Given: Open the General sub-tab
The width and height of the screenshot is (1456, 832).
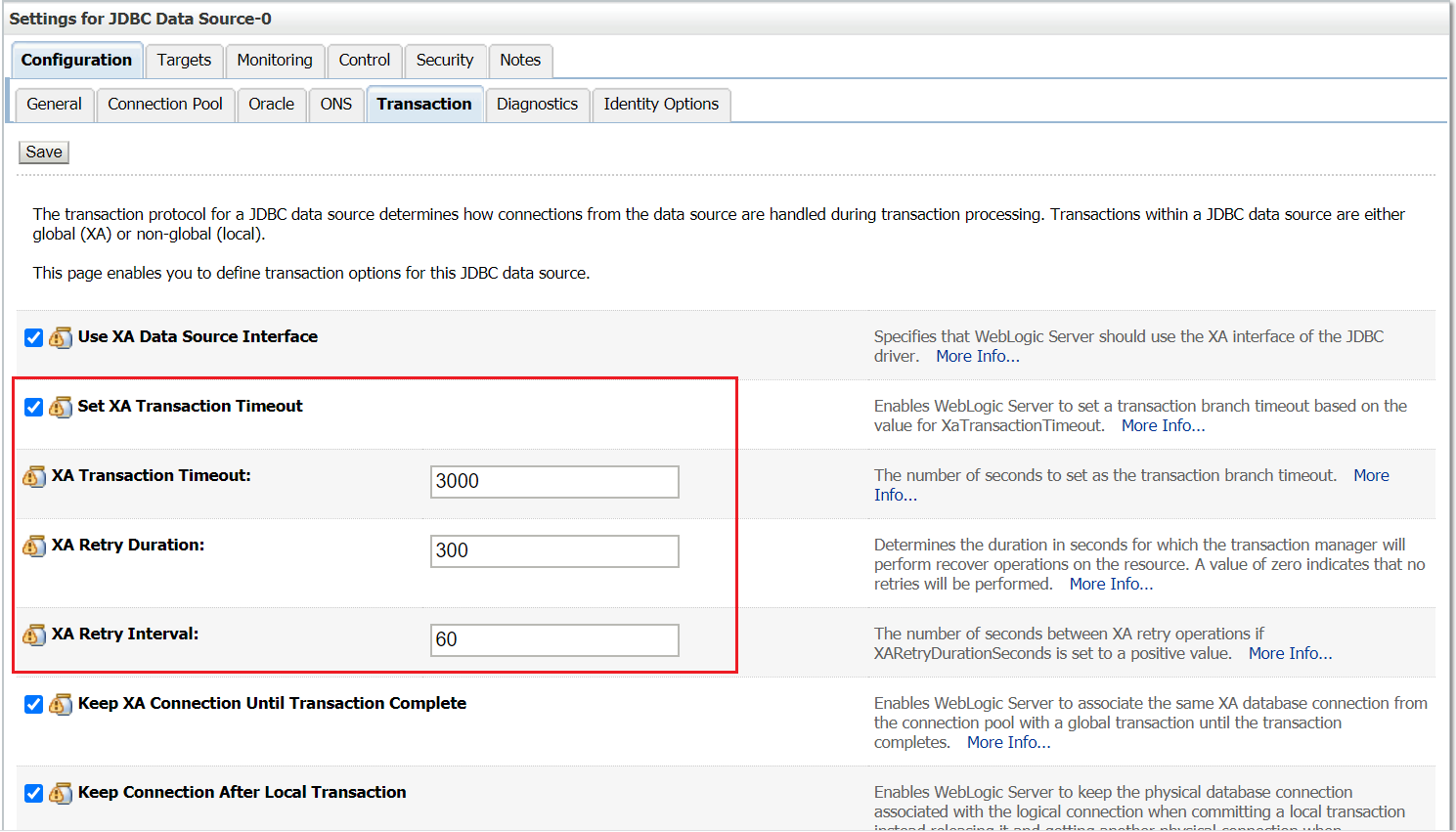Looking at the screenshot, I should tap(55, 105).
